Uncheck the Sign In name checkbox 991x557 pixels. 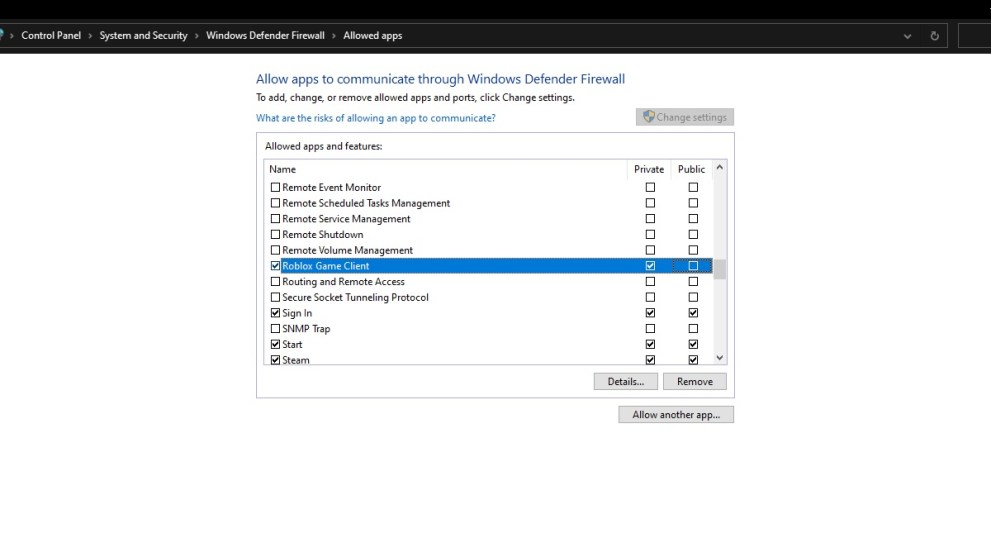[275, 313]
